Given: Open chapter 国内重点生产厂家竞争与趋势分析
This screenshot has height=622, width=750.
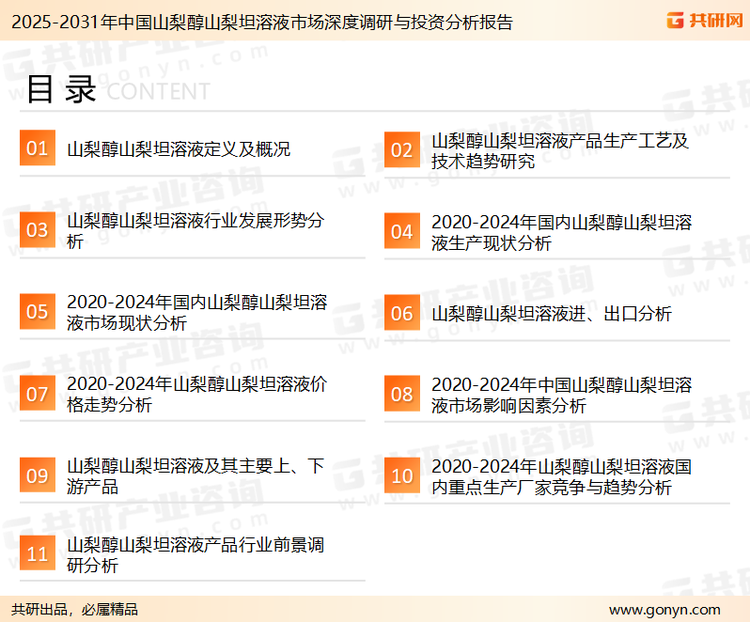Looking at the screenshot, I should 562,477.
